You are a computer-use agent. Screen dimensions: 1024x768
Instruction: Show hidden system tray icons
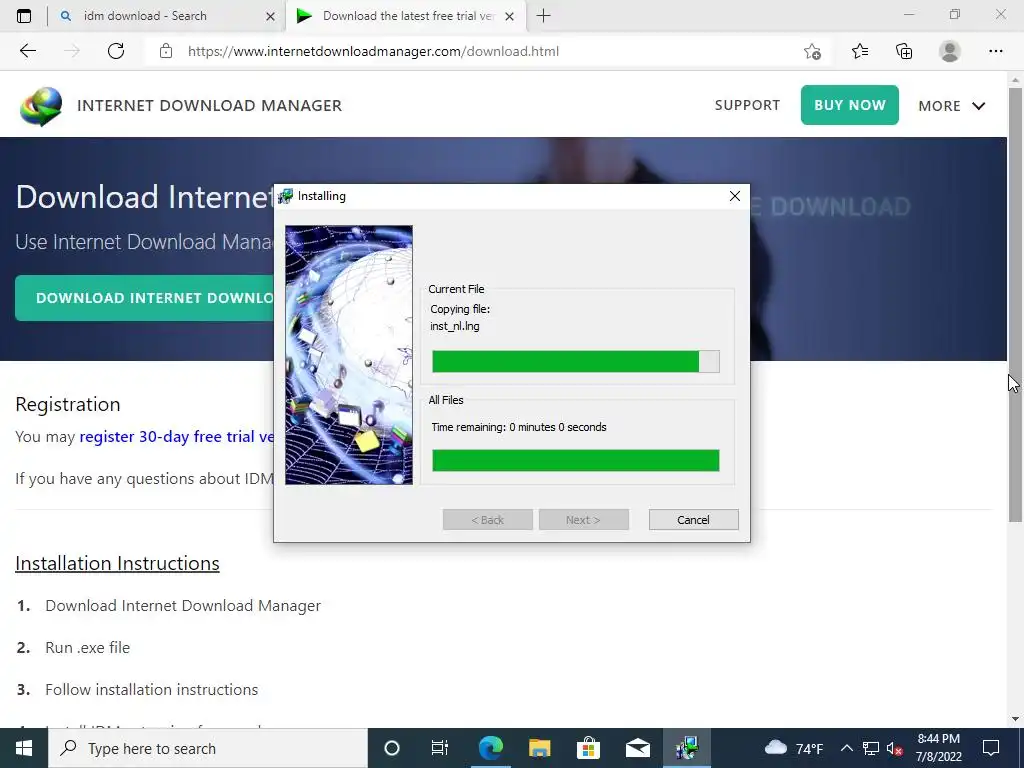point(846,748)
